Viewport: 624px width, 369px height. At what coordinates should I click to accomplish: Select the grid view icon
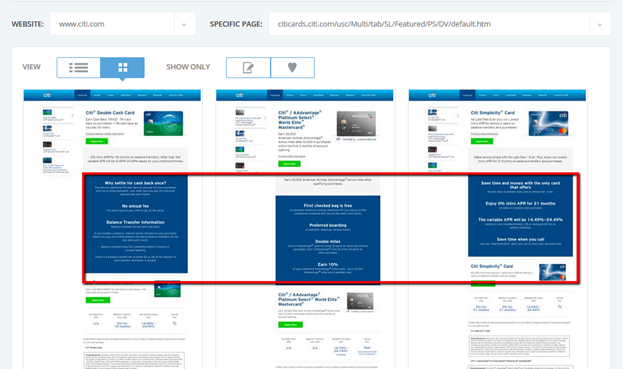(x=123, y=67)
